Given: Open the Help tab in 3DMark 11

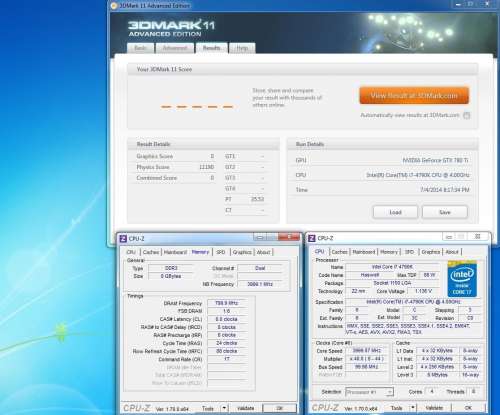Looking at the screenshot, I should [242, 48].
